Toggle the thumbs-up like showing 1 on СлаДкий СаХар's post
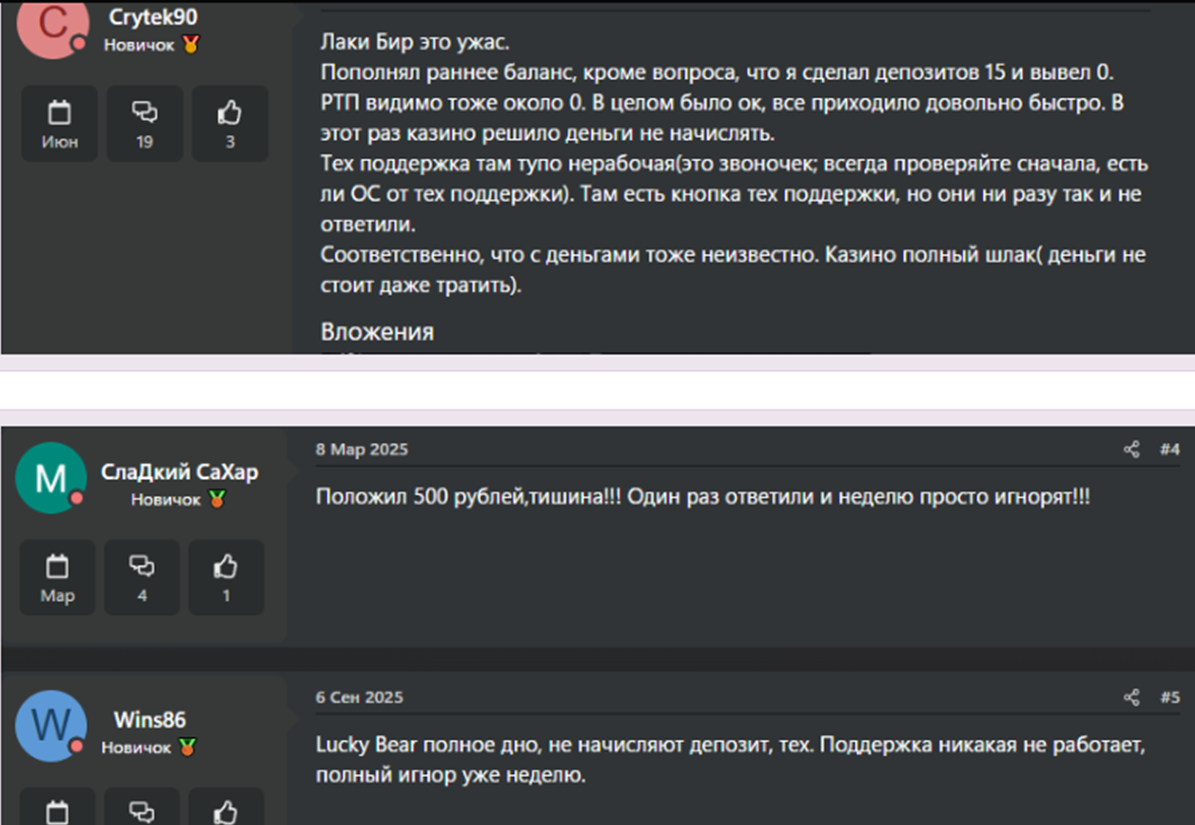This screenshot has width=1195, height=825. 226,577
